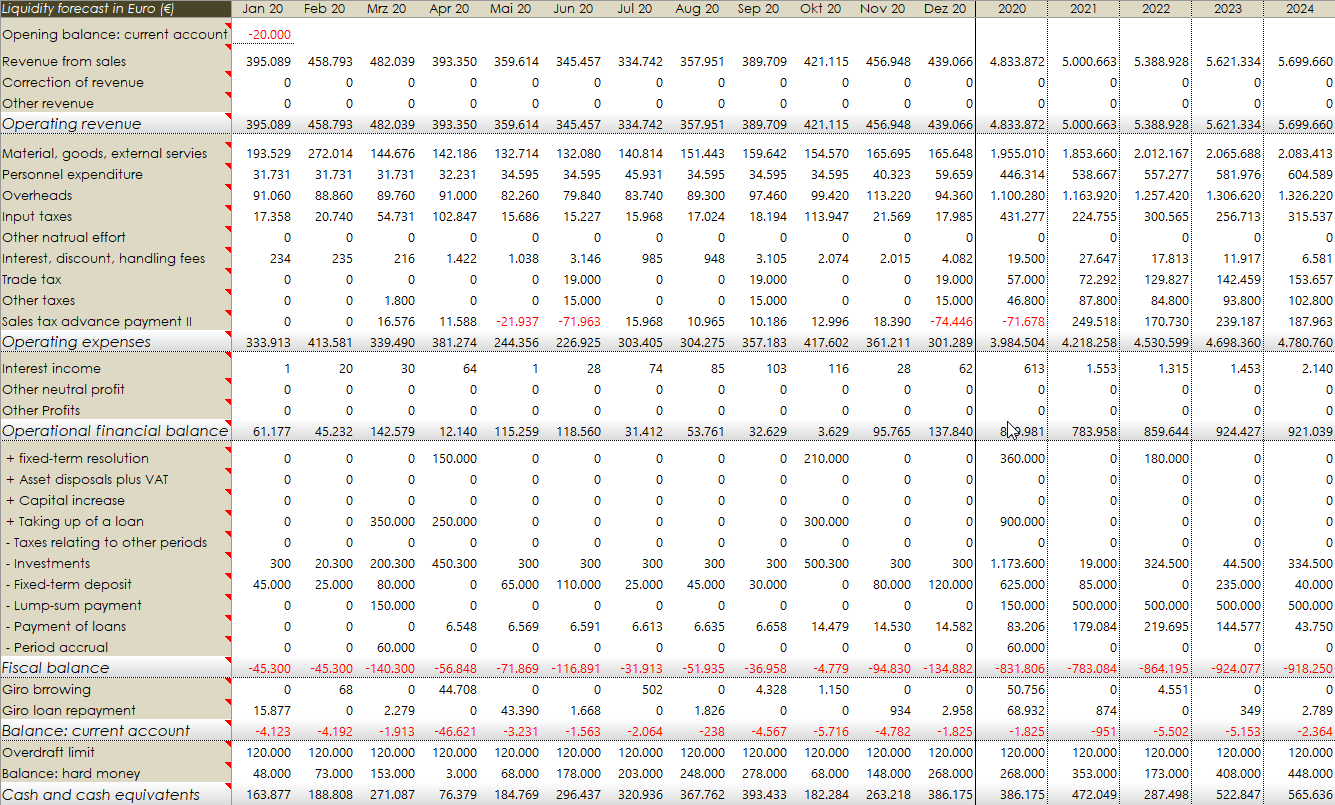Select the '2022' yearly column header
The width and height of the screenshot is (1335, 805).
1156,9
